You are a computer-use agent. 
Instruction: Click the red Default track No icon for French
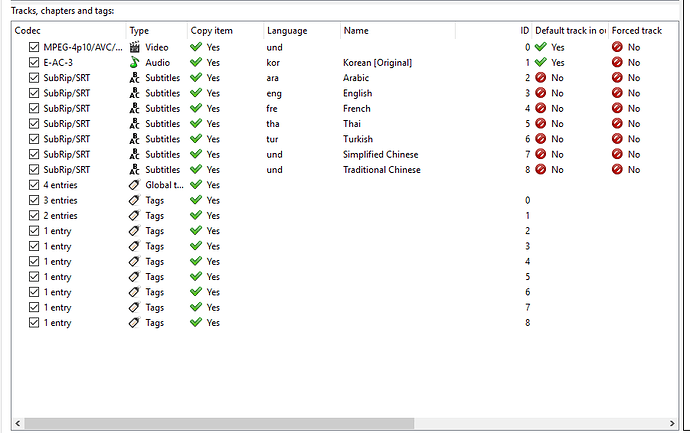541,108
